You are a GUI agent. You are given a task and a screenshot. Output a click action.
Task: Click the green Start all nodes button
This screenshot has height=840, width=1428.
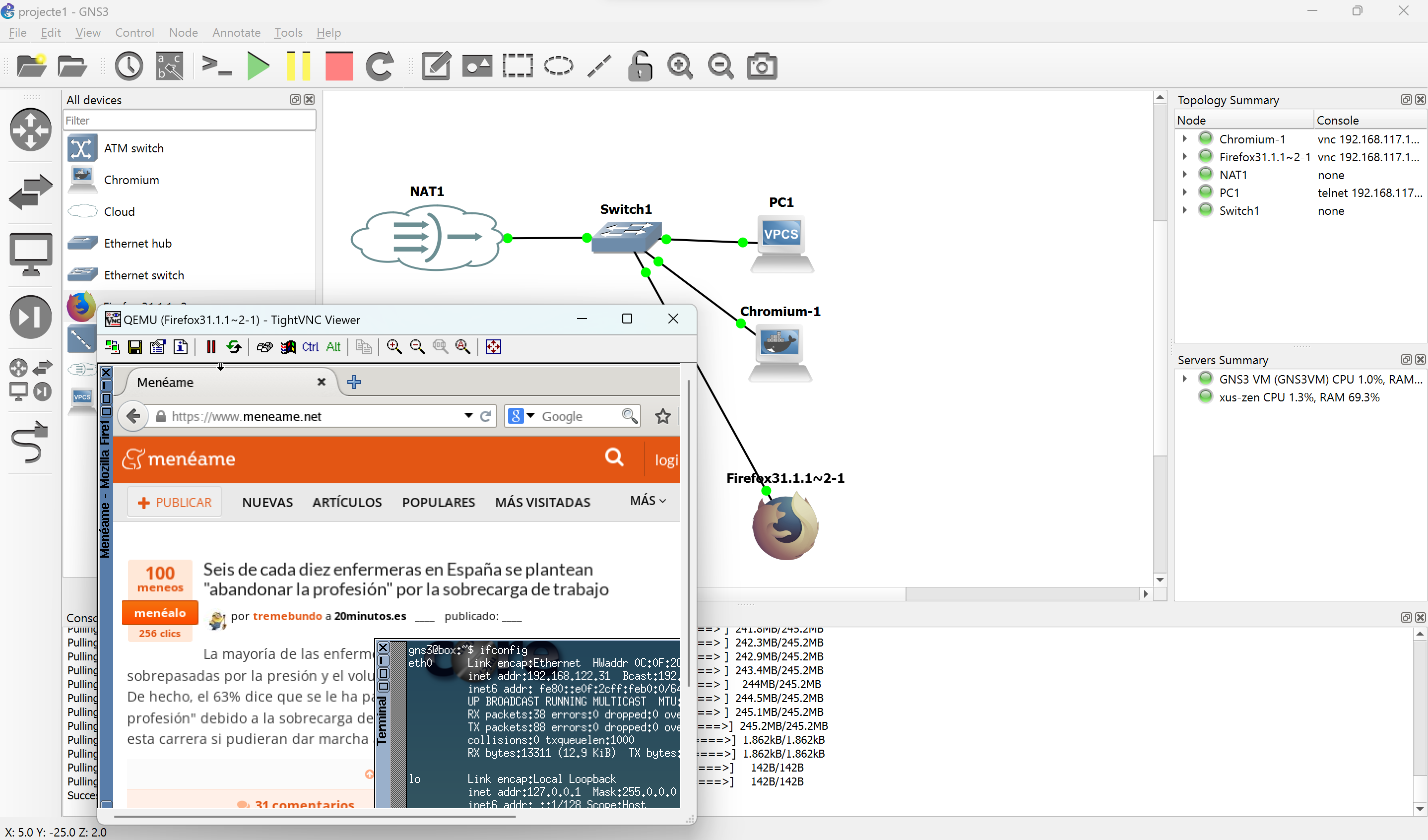point(259,66)
